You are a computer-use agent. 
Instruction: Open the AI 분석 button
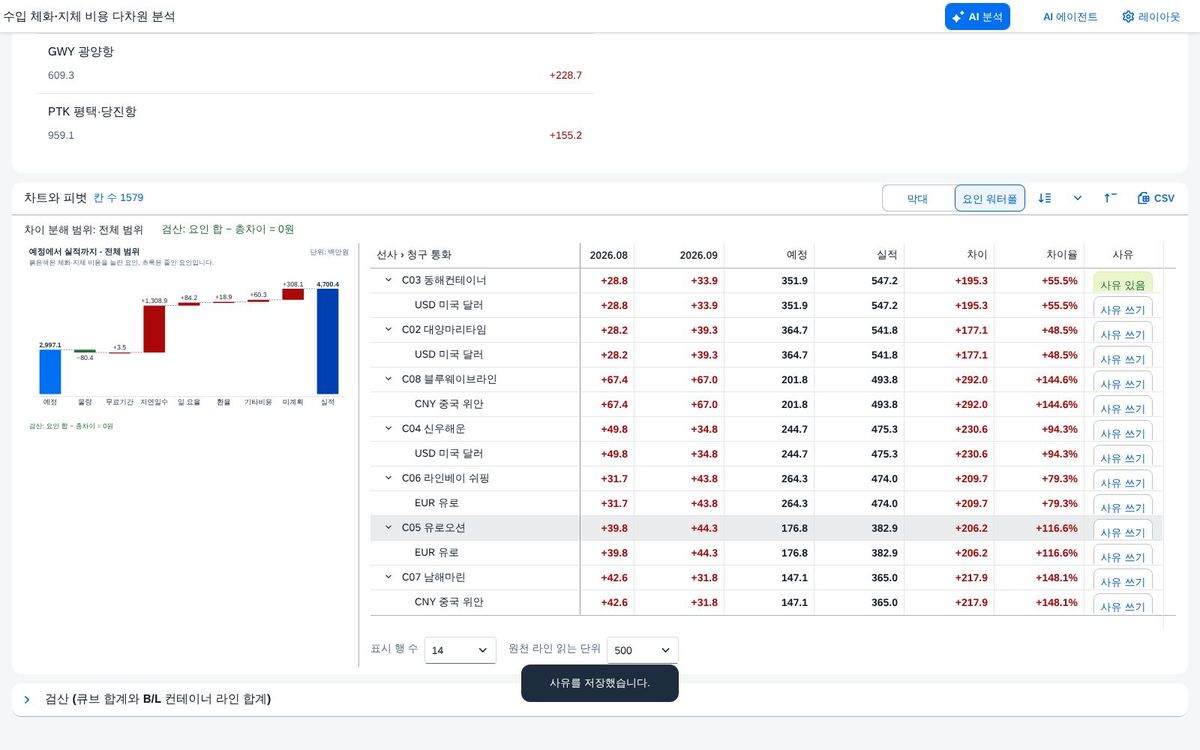click(977, 17)
